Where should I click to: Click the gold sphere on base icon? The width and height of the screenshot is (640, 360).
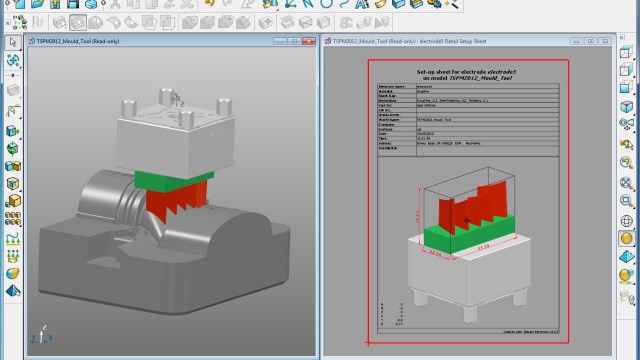(x=626, y=276)
